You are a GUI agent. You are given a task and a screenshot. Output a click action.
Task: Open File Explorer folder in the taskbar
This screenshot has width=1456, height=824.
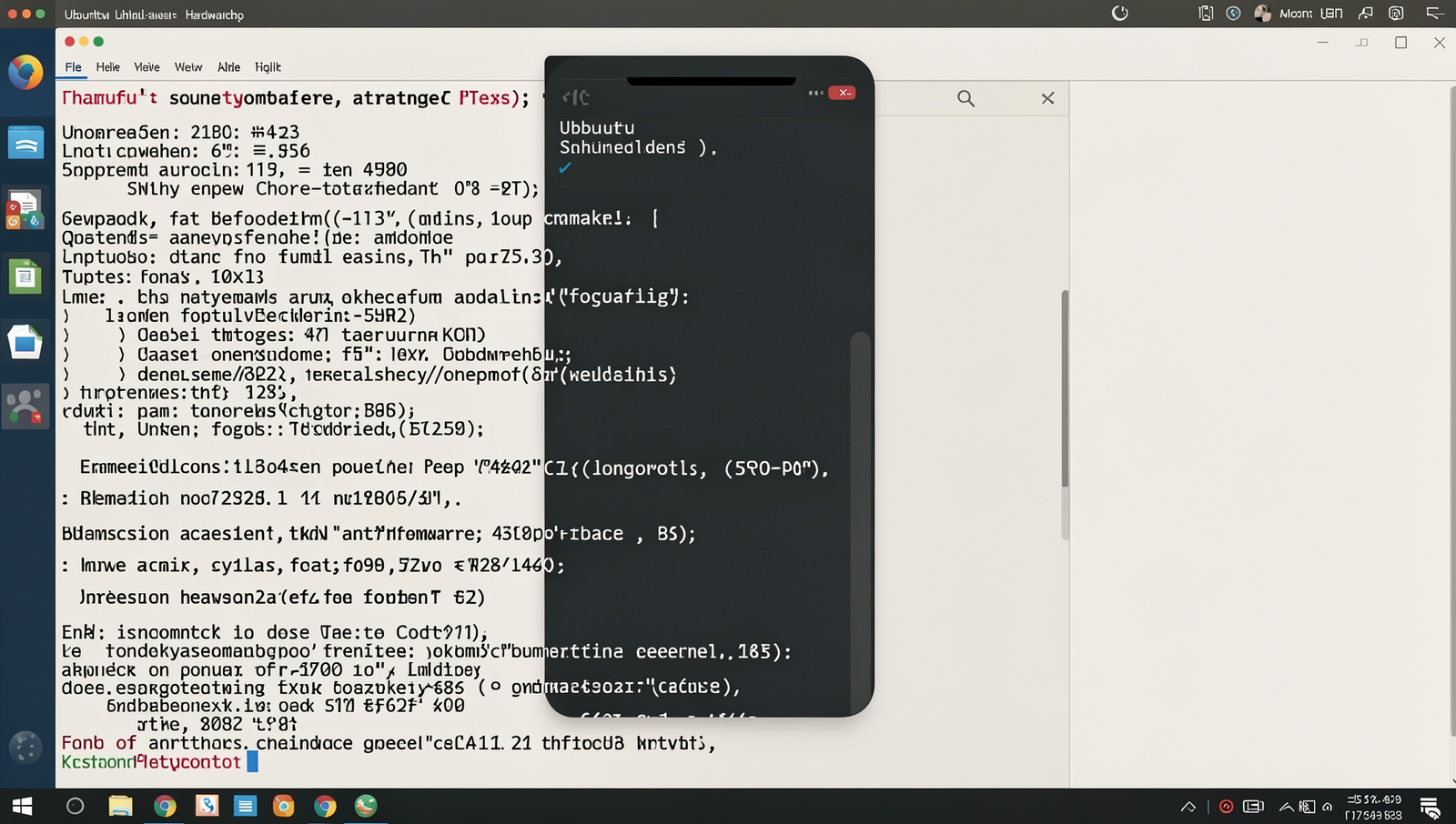120,806
